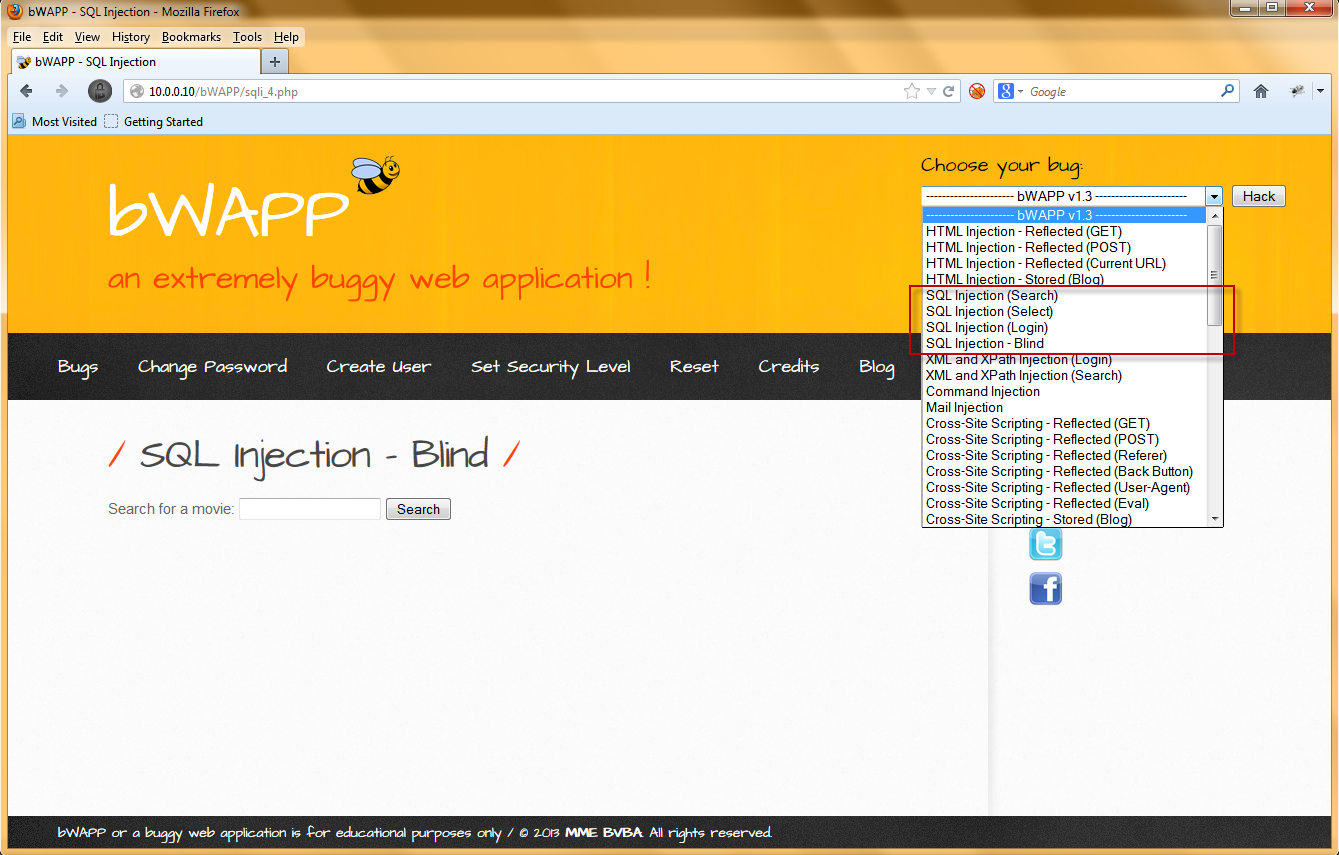The image size is (1339, 855).
Task: Choose Cross-Site Scripting - Reflected (User-Agent)
Action: [1065, 487]
